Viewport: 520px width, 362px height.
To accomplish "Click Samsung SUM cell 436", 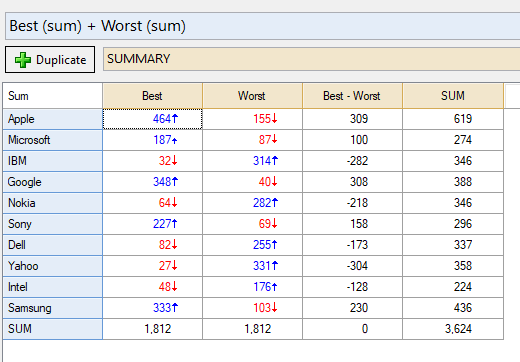I will pyautogui.click(x=453, y=308).
